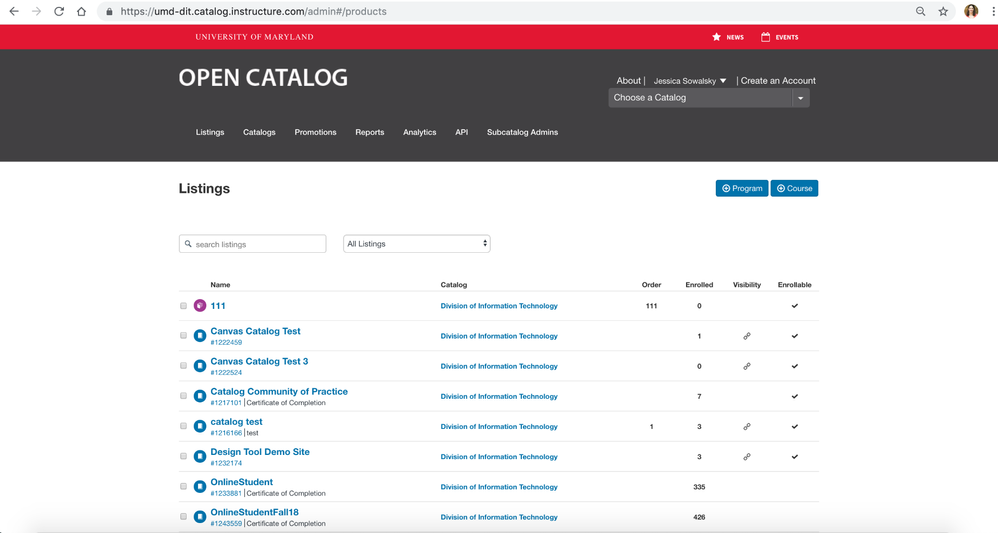Image resolution: width=998 pixels, height=533 pixels.
Task: Open the browser profile avatar
Action: pos(971,11)
